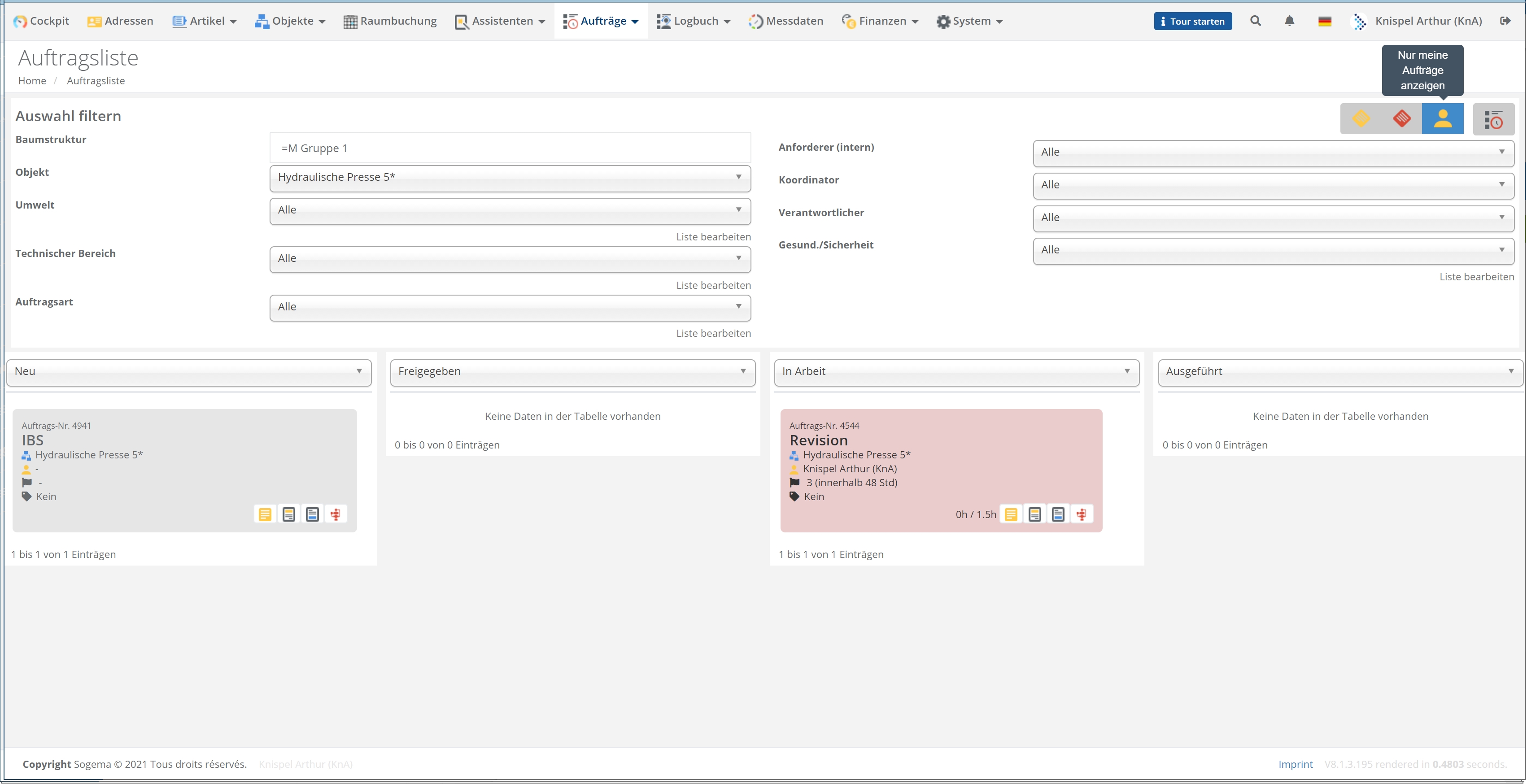
Task: Toggle 'Nur meine Aufträge' person filter
Action: (1442, 118)
